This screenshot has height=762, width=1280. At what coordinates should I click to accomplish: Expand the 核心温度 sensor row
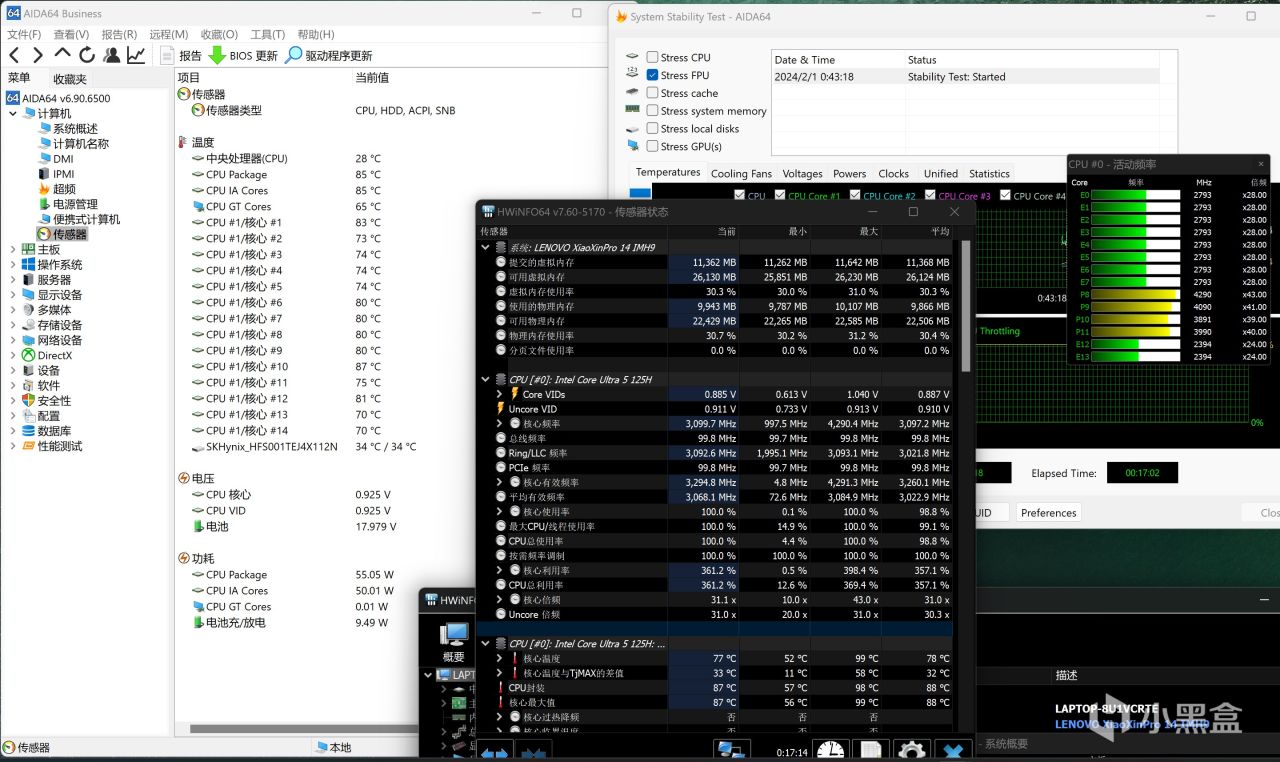(500, 658)
